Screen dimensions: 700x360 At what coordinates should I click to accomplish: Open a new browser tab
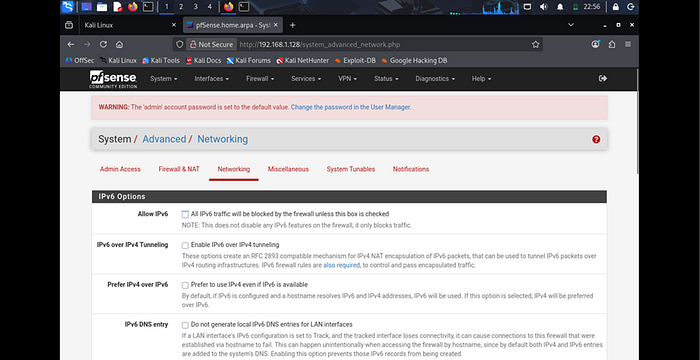pos(292,25)
